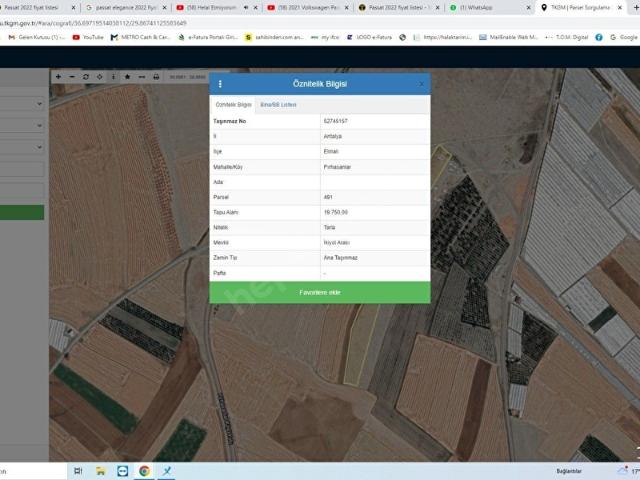Open the LOGO e-Fatura bookmark
This screenshot has width=640, height=480.
[369, 37]
